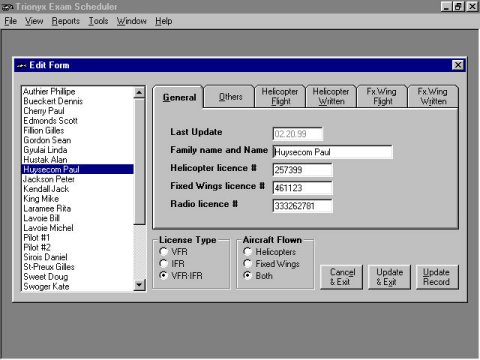480x360 pixels.
Task: Click the Edit Form title bar icon
Action: (22, 65)
